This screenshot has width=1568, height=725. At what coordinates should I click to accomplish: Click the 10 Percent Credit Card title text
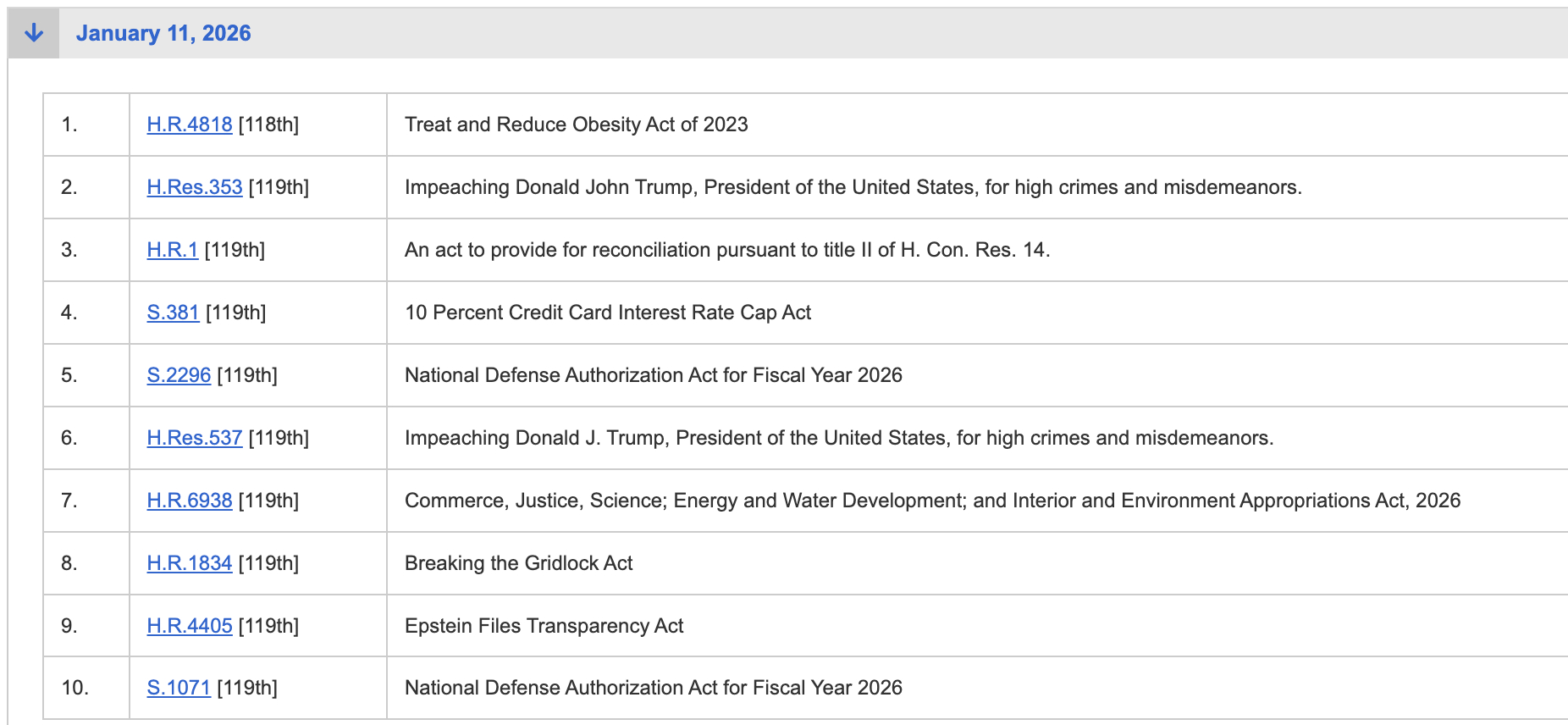pos(608,313)
